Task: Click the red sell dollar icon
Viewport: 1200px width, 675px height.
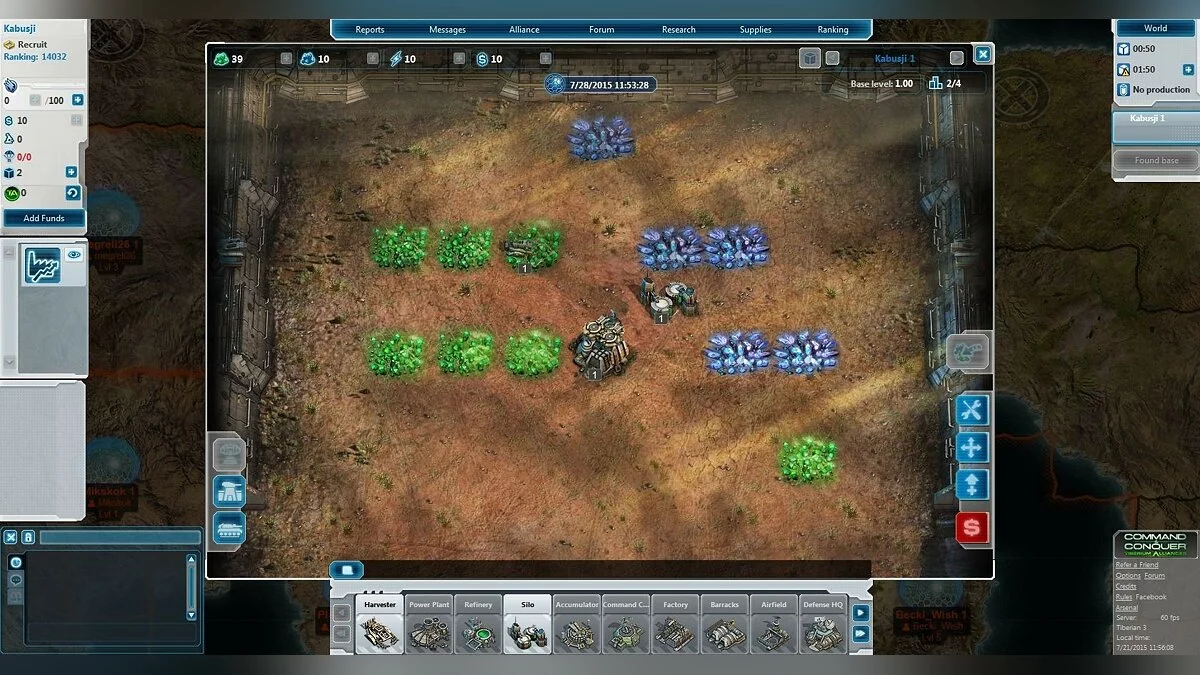Action: point(970,528)
